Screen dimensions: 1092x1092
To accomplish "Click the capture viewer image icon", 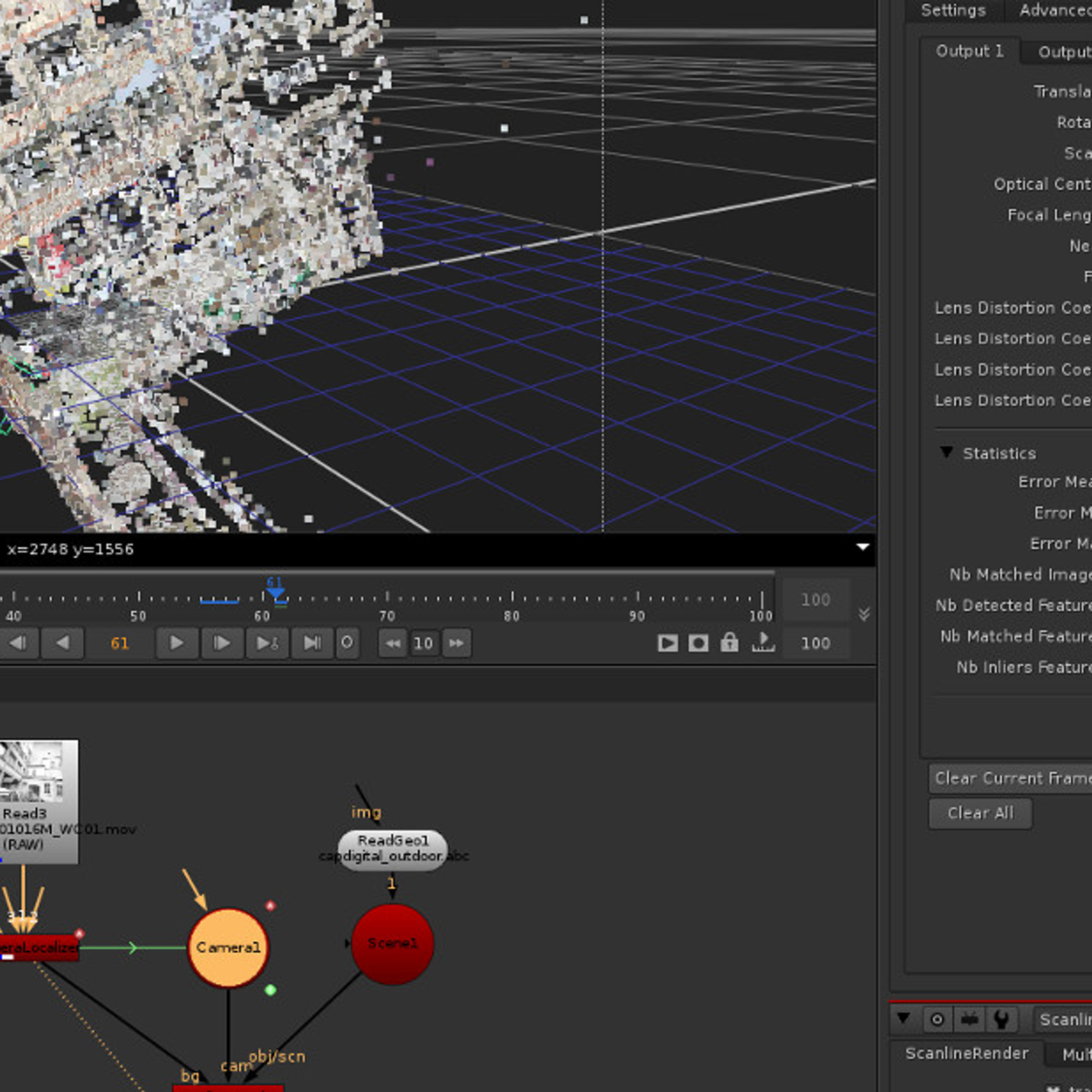I will coord(698,643).
